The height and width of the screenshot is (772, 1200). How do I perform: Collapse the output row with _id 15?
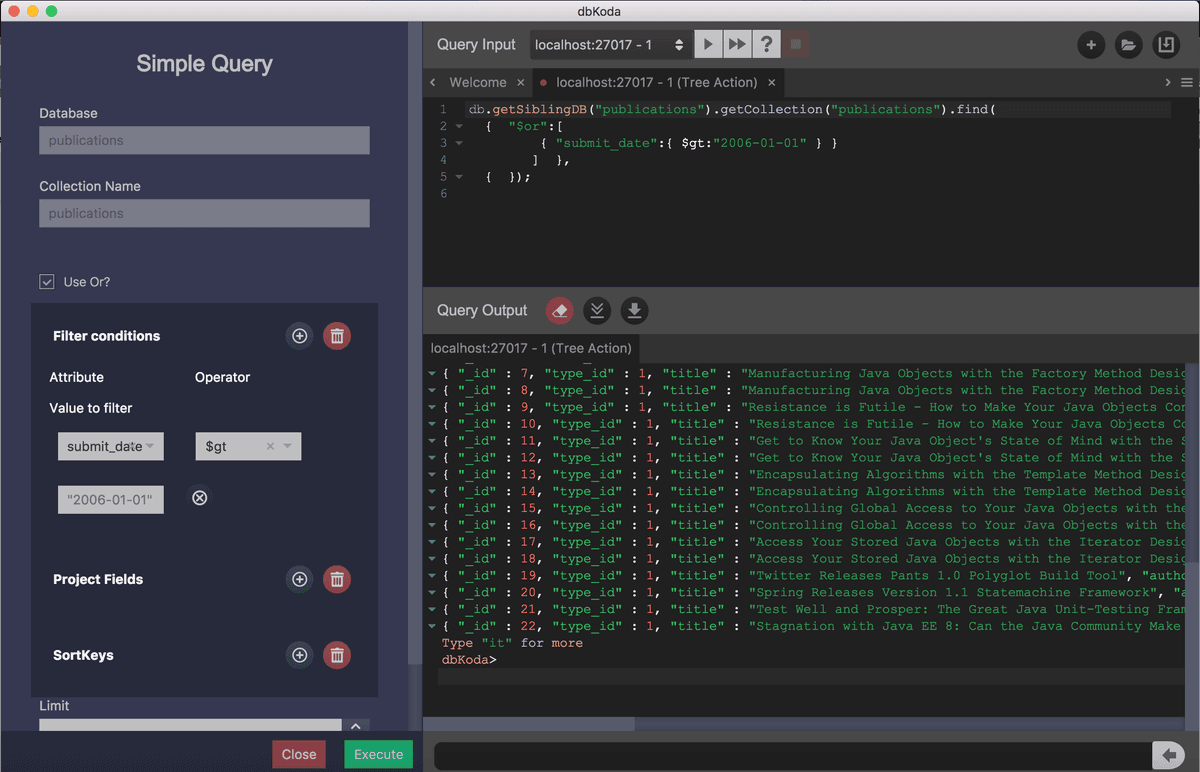(x=431, y=508)
